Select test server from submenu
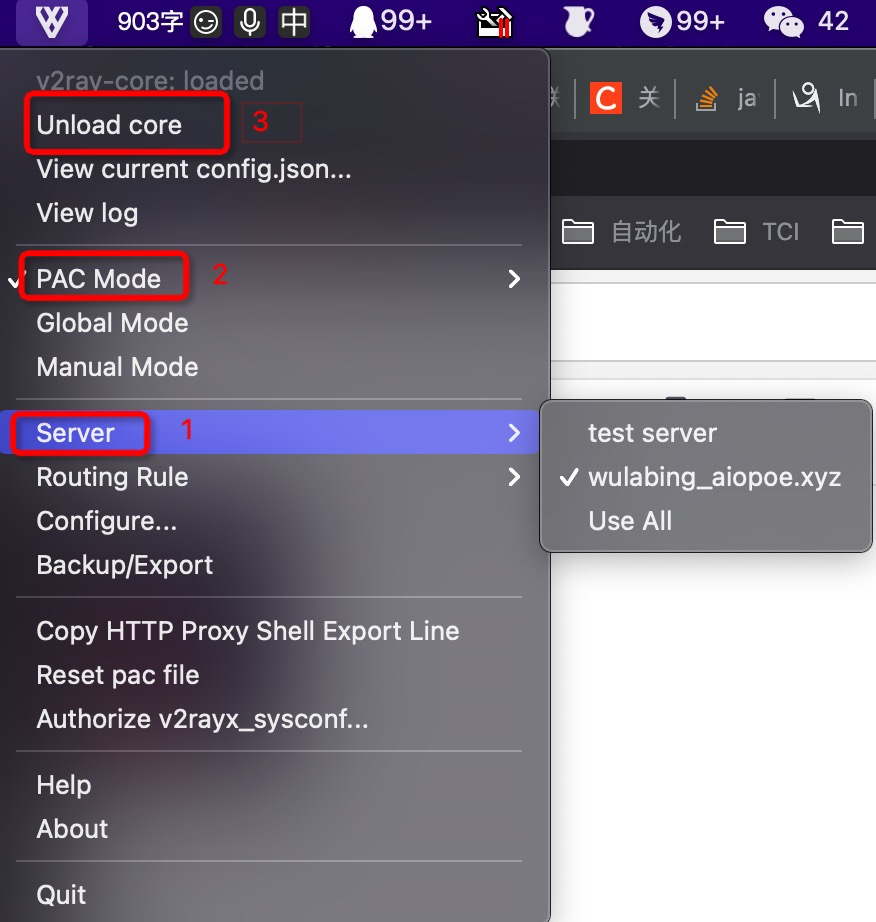The width and height of the screenshot is (876, 922). point(706,433)
